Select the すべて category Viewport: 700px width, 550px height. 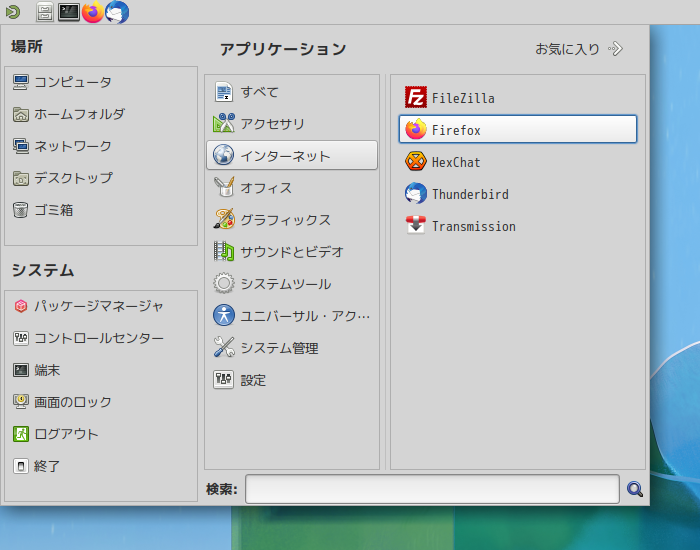(x=292, y=92)
